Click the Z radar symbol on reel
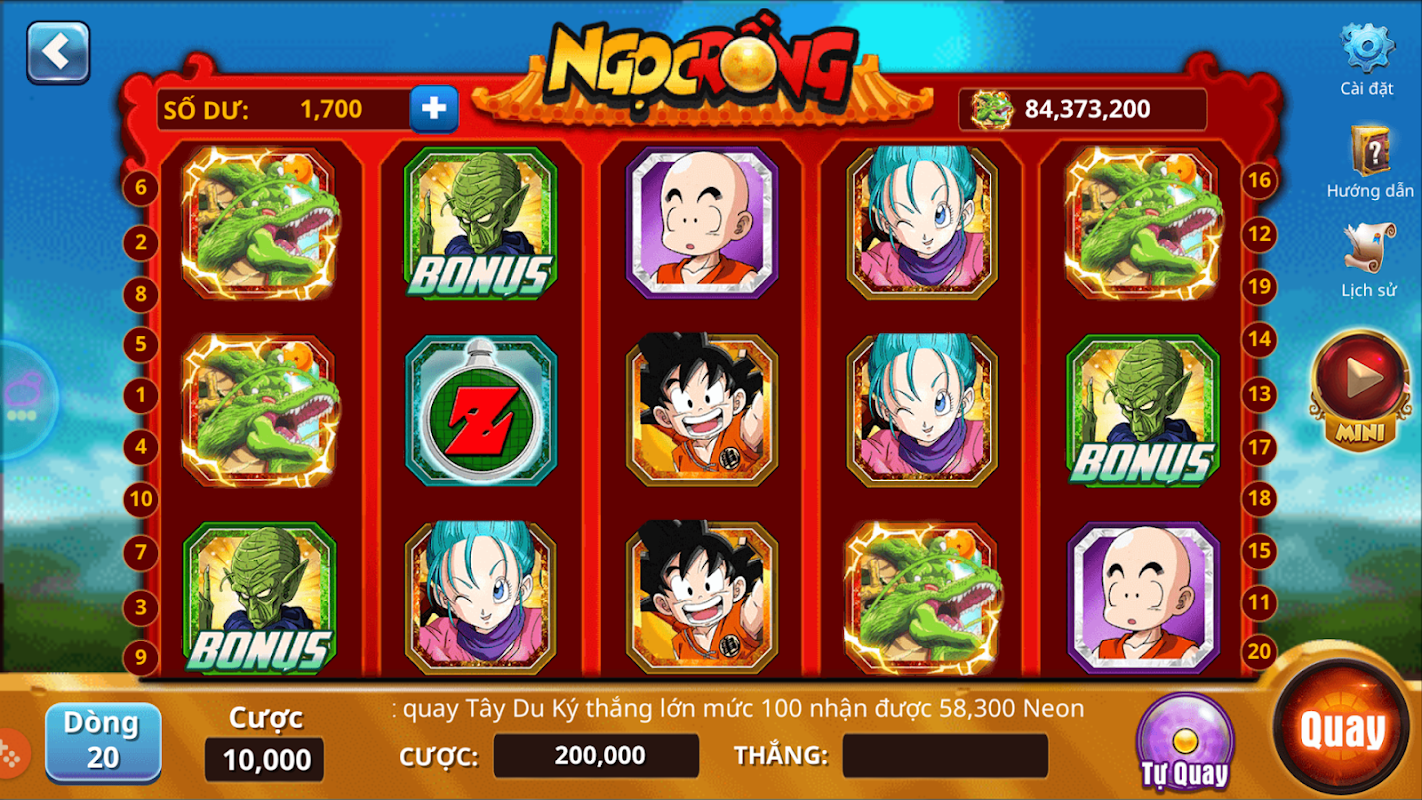The image size is (1422, 800). 481,412
